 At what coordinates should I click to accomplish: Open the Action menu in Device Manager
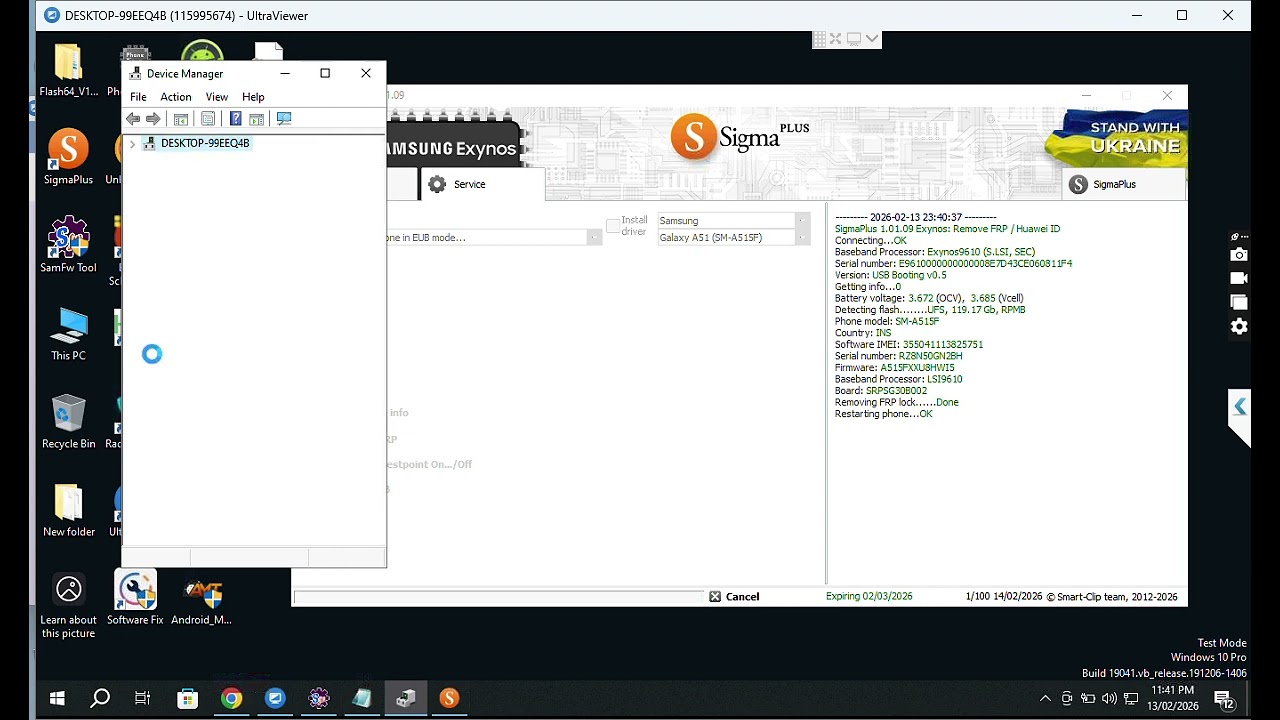[176, 97]
